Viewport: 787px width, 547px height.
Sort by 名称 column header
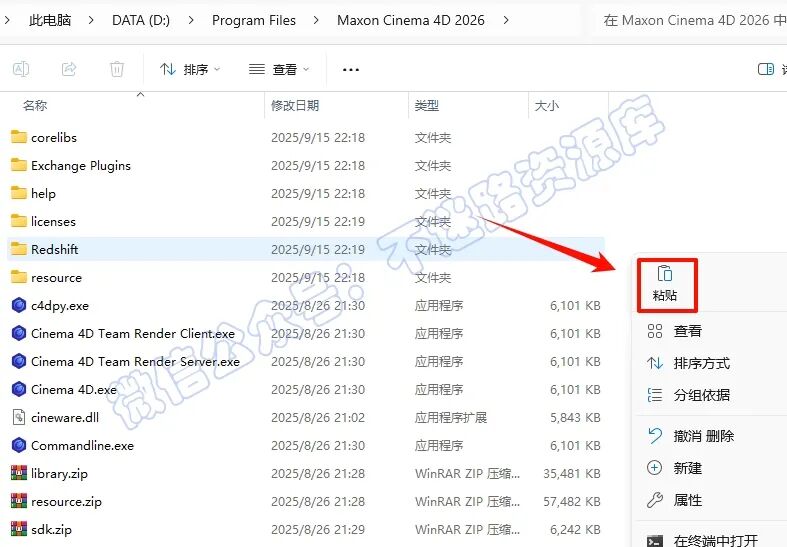pyautogui.click(x=35, y=105)
